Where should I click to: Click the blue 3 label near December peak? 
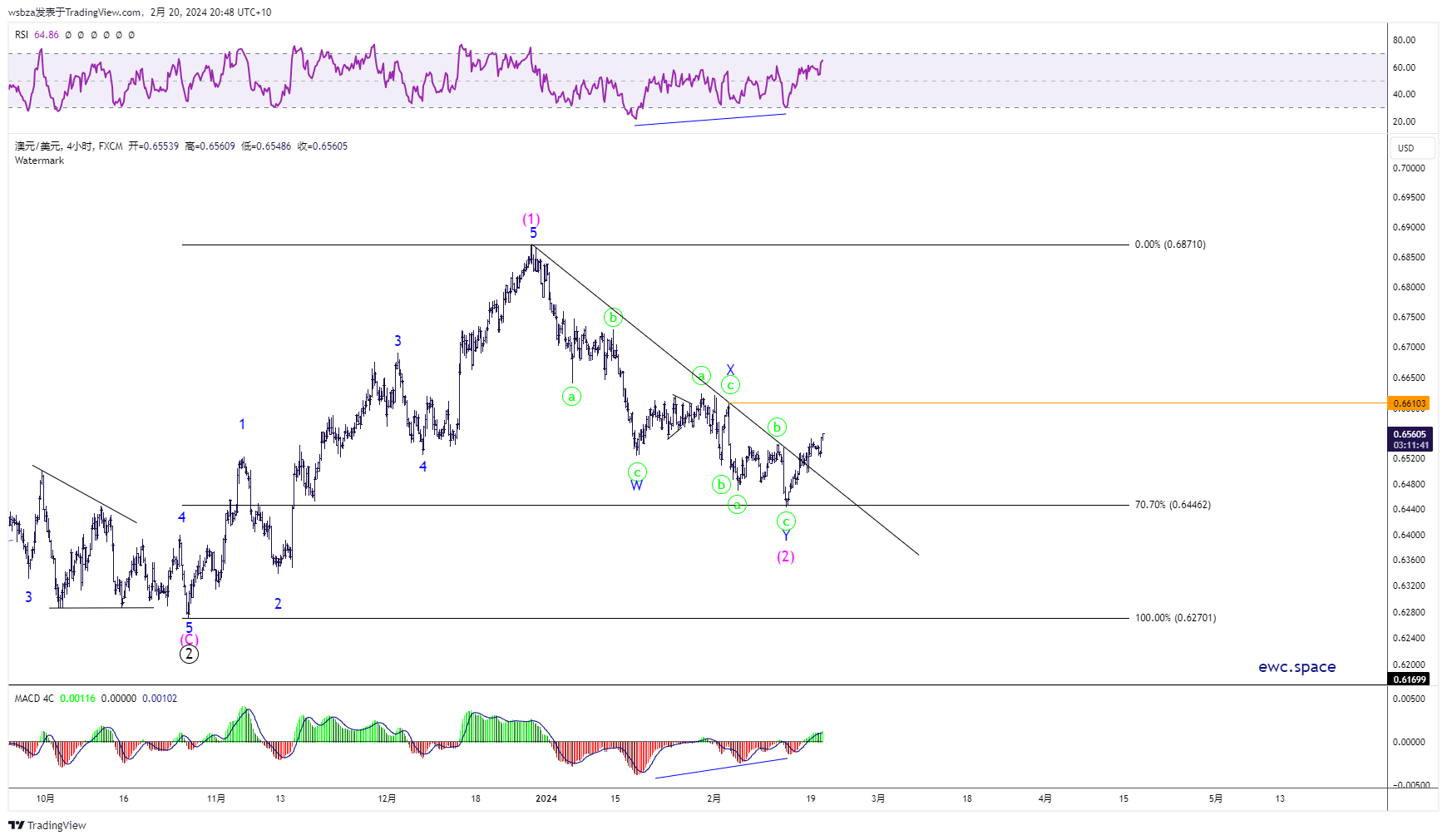point(398,341)
